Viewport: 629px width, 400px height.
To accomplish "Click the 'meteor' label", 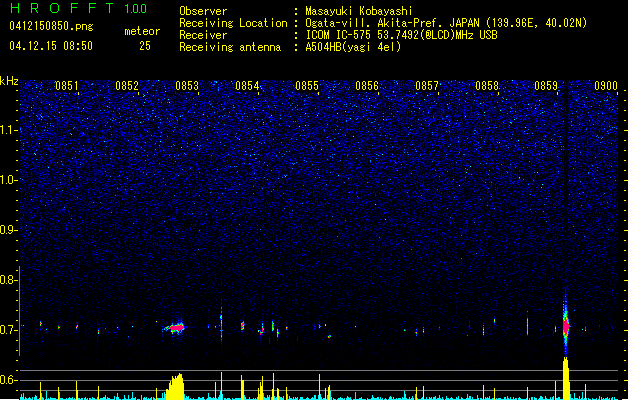I will [142, 31].
